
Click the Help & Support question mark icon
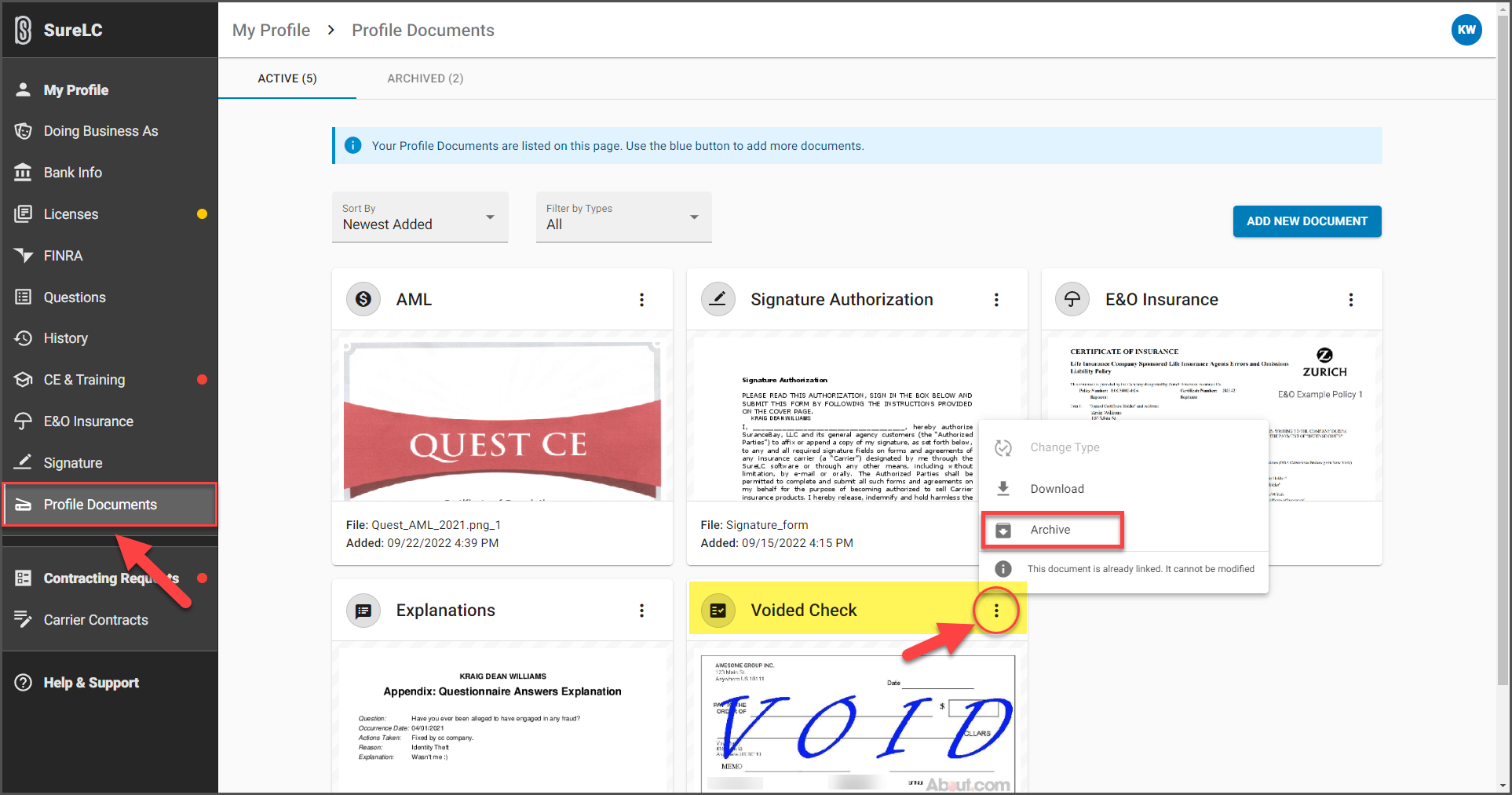[24, 683]
